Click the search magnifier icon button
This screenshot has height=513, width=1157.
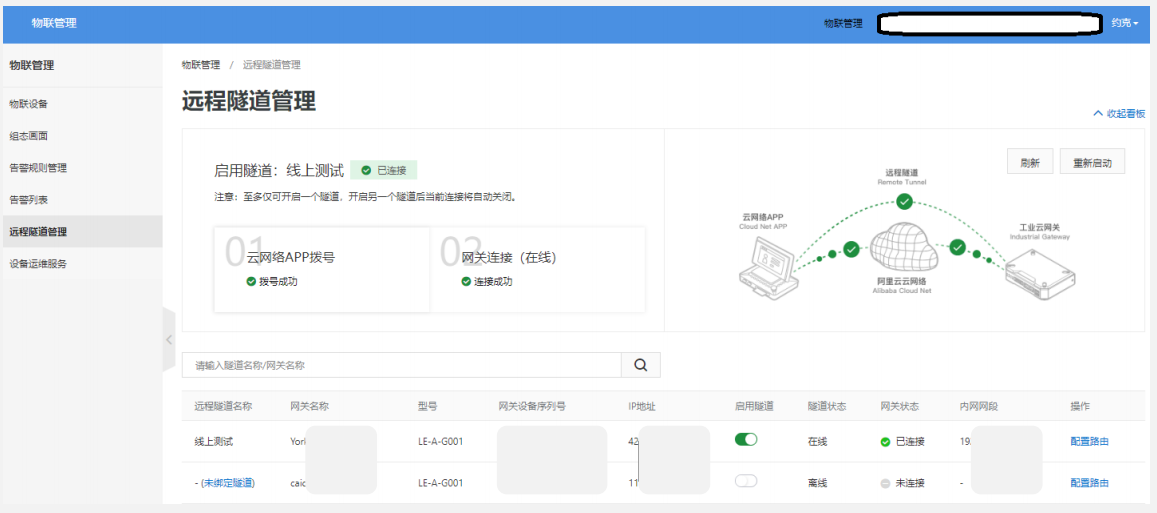point(640,366)
